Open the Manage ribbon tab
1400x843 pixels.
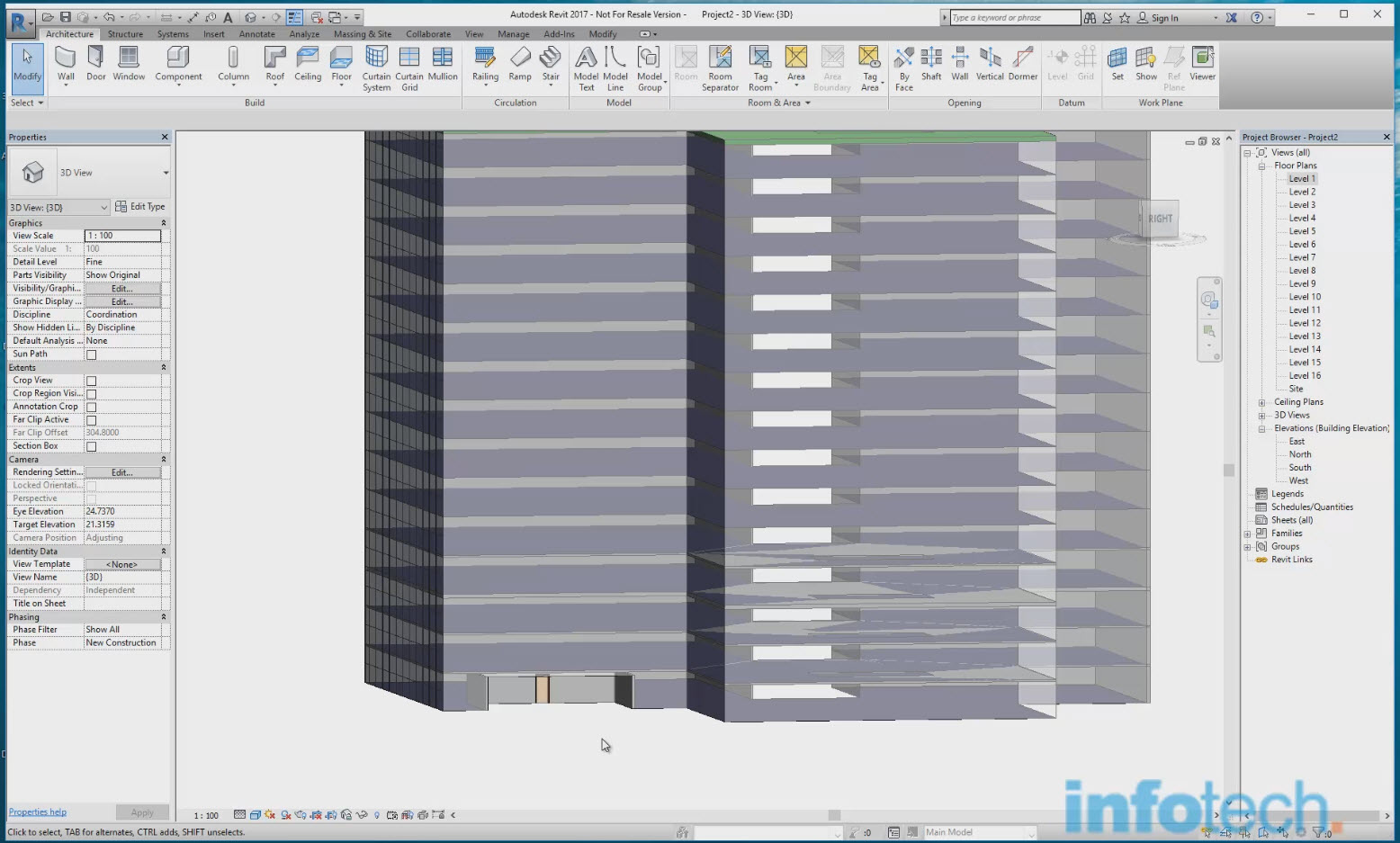[514, 34]
